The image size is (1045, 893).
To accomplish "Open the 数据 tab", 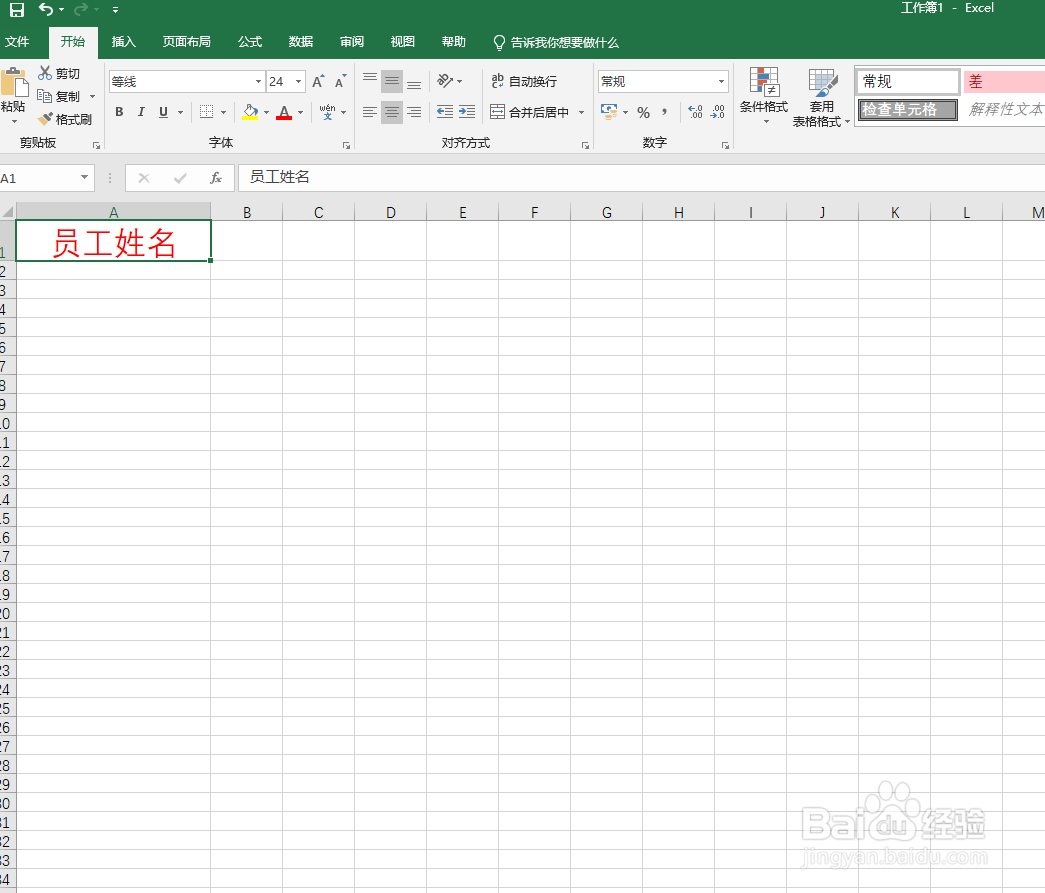I will [x=301, y=42].
